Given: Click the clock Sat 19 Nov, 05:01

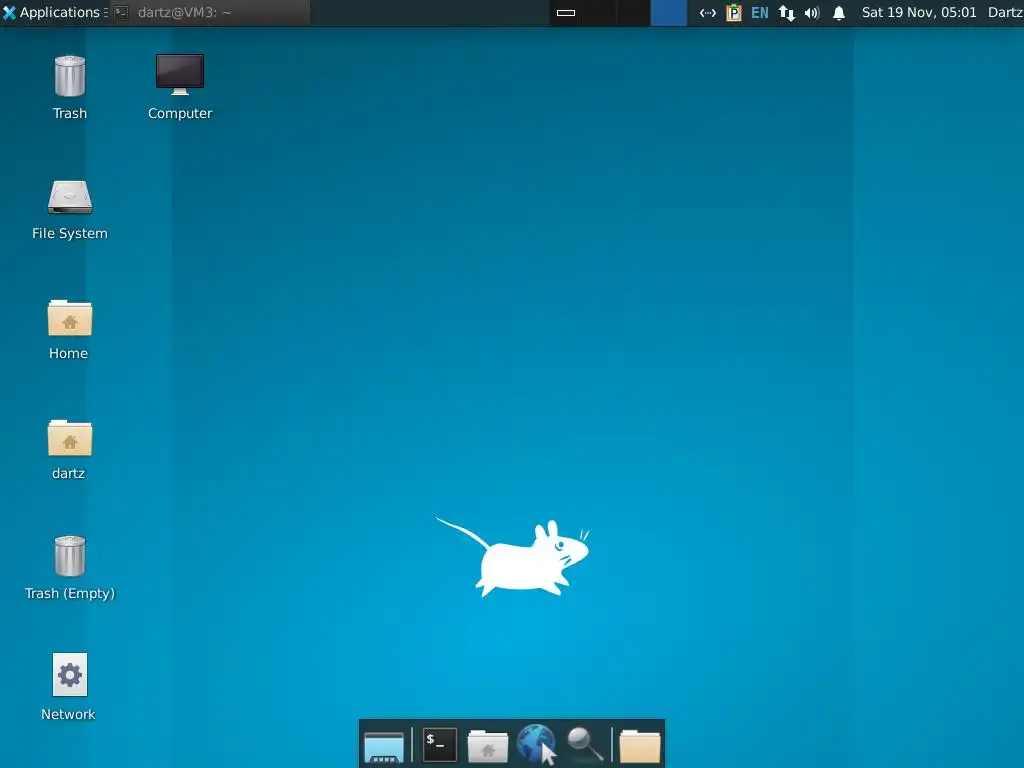Looking at the screenshot, I should click(919, 12).
